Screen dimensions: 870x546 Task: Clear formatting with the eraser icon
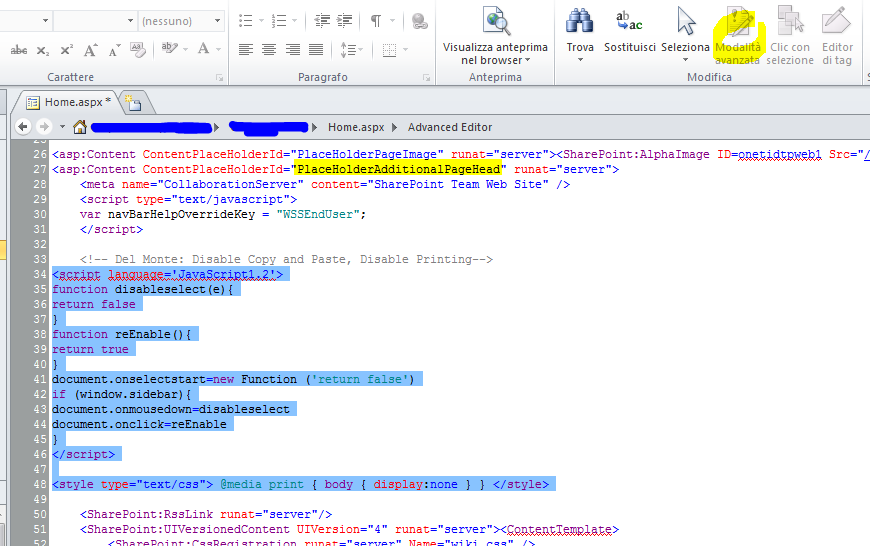[x=138, y=50]
